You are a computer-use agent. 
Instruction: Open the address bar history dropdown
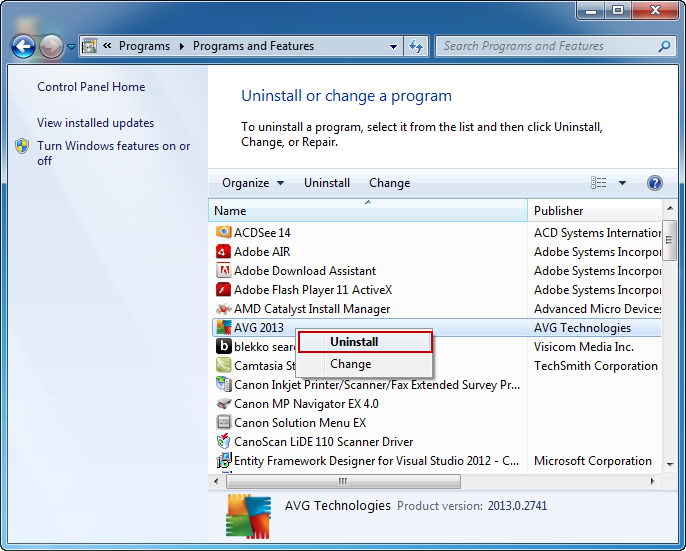(x=393, y=46)
